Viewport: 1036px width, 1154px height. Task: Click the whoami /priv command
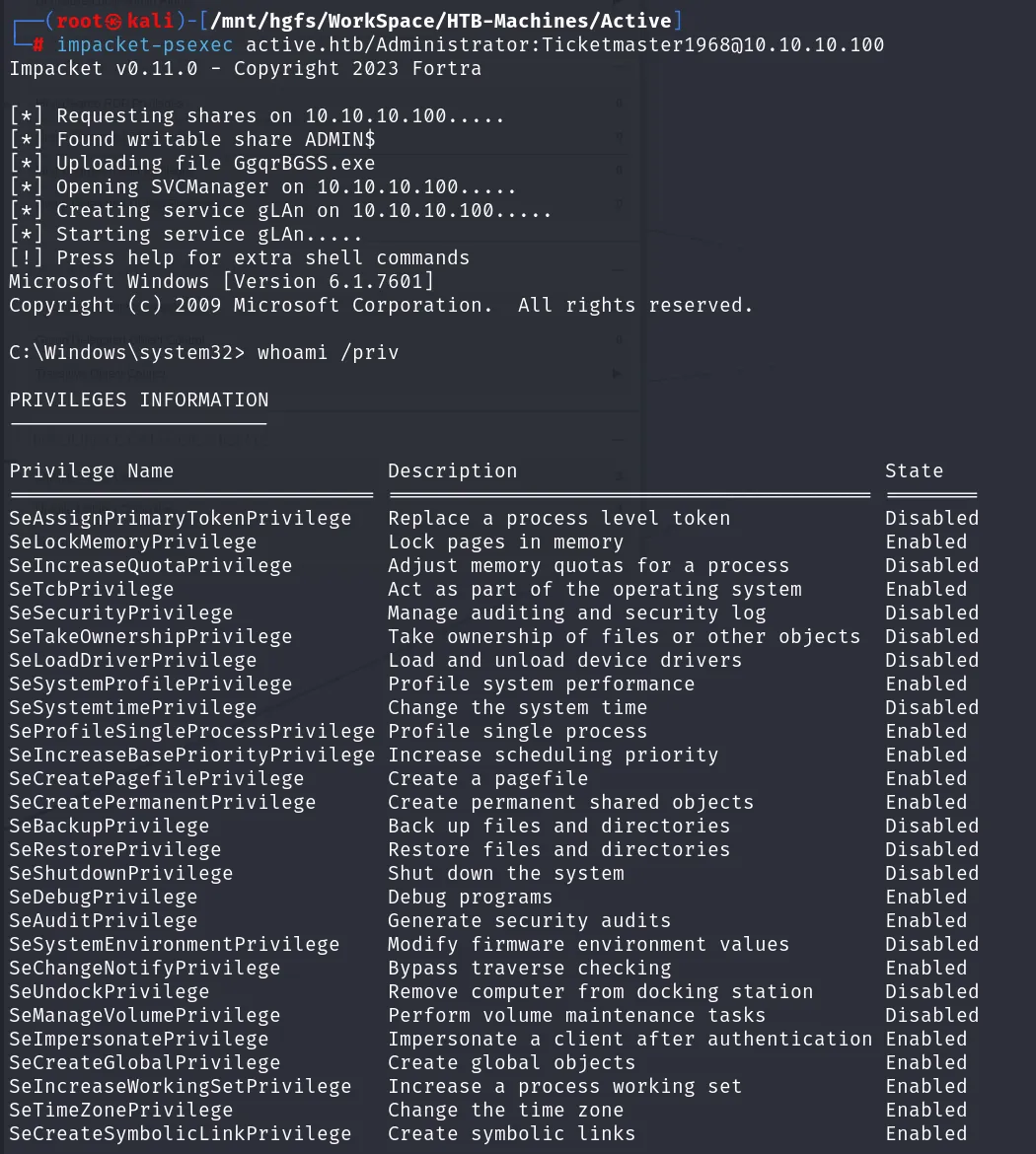click(329, 352)
